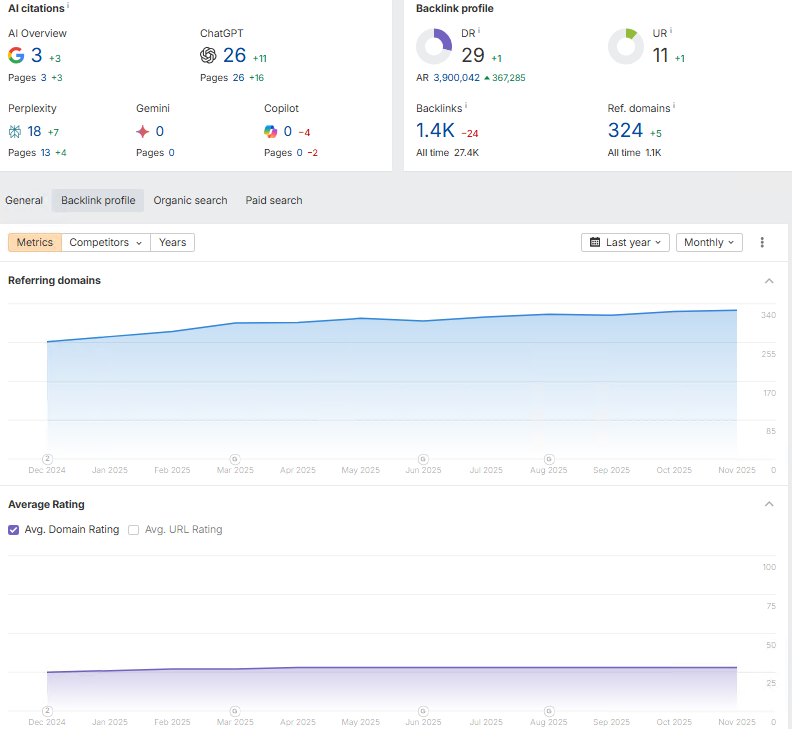Open the UR info tooltip icon
This screenshot has height=729, width=792.
tap(671, 31)
